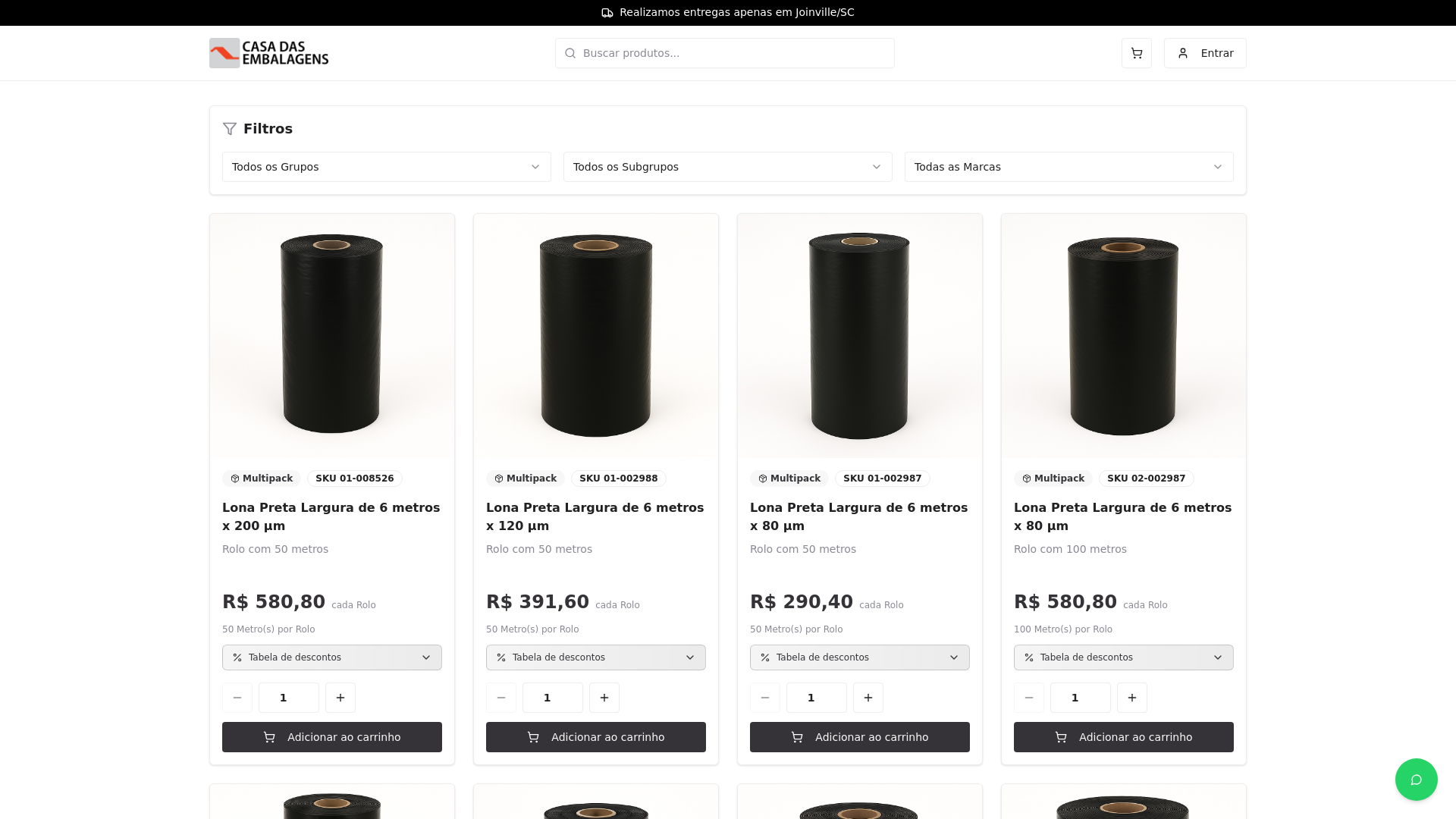Increase quantity for SKU 01-008526 product
The width and height of the screenshot is (1456, 819).
click(340, 698)
